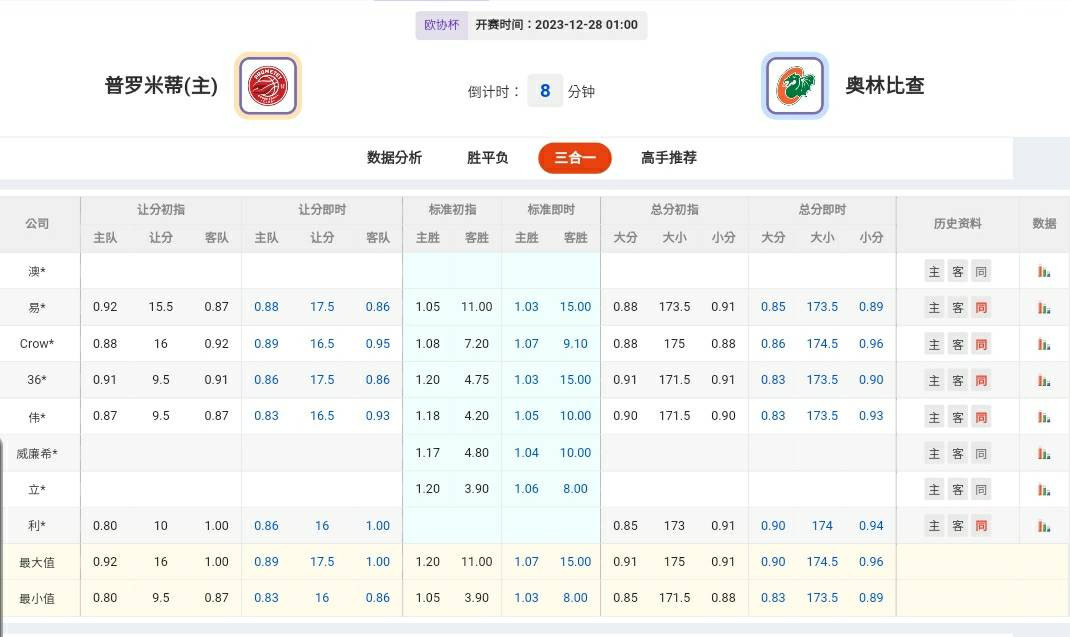
Task: Open data chart icon for Crow* row
Action: 1043,344
